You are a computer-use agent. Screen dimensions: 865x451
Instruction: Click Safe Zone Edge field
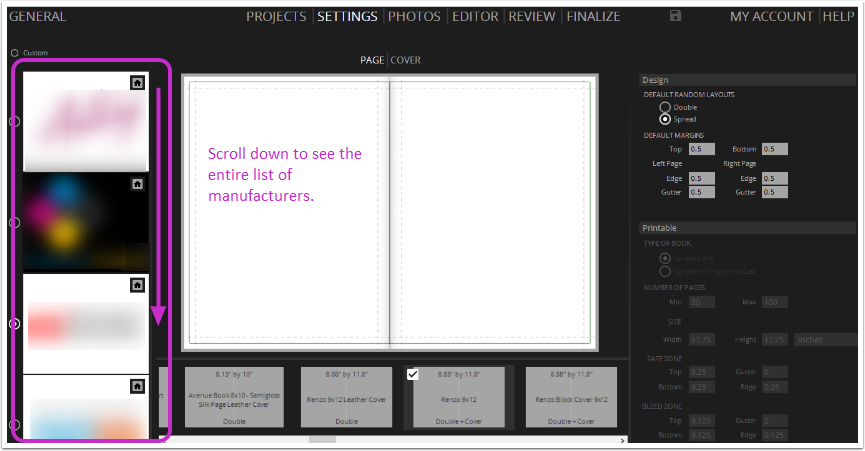click(775, 387)
